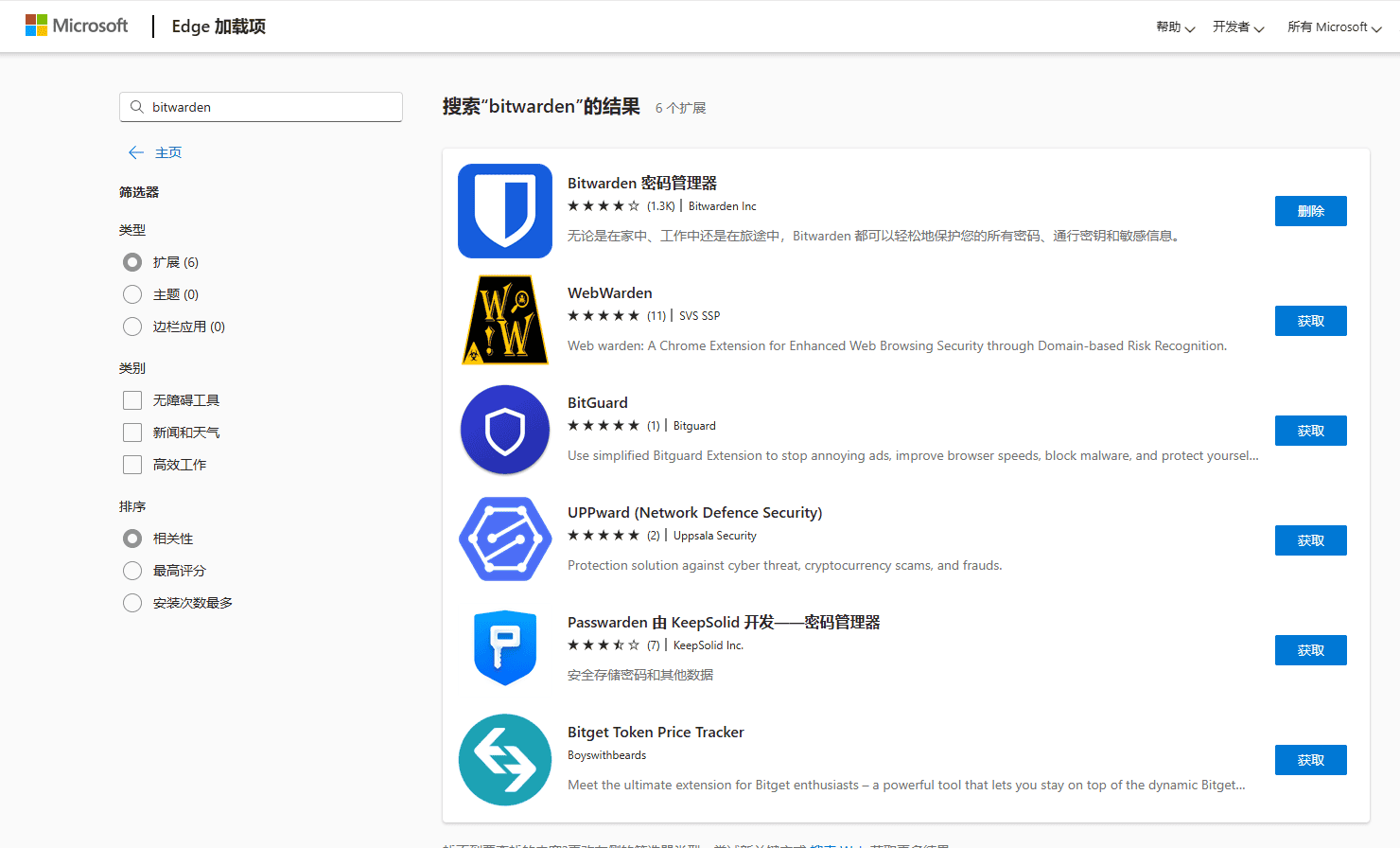This screenshot has width=1400, height=848.
Task: Get the Bitget Token Price Tracker
Action: tap(1311, 760)
